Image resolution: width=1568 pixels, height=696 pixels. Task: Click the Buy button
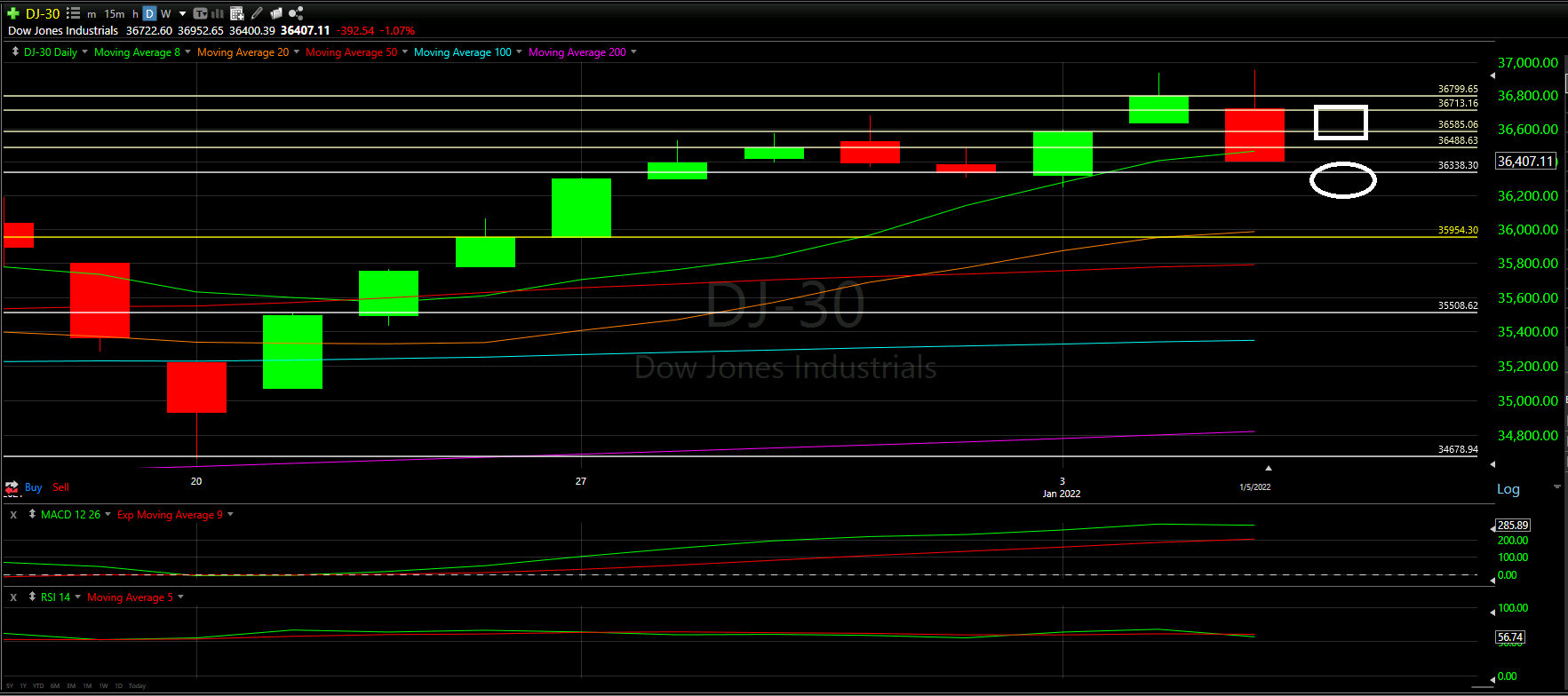(34, 487)
